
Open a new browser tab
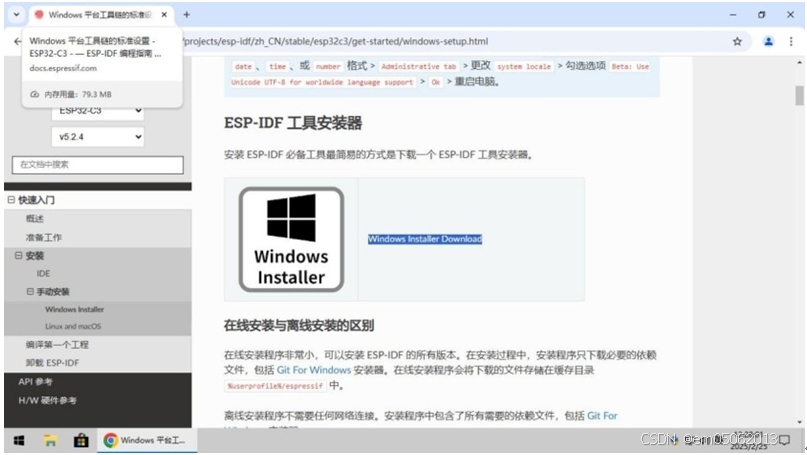click(x=187, y=15)
